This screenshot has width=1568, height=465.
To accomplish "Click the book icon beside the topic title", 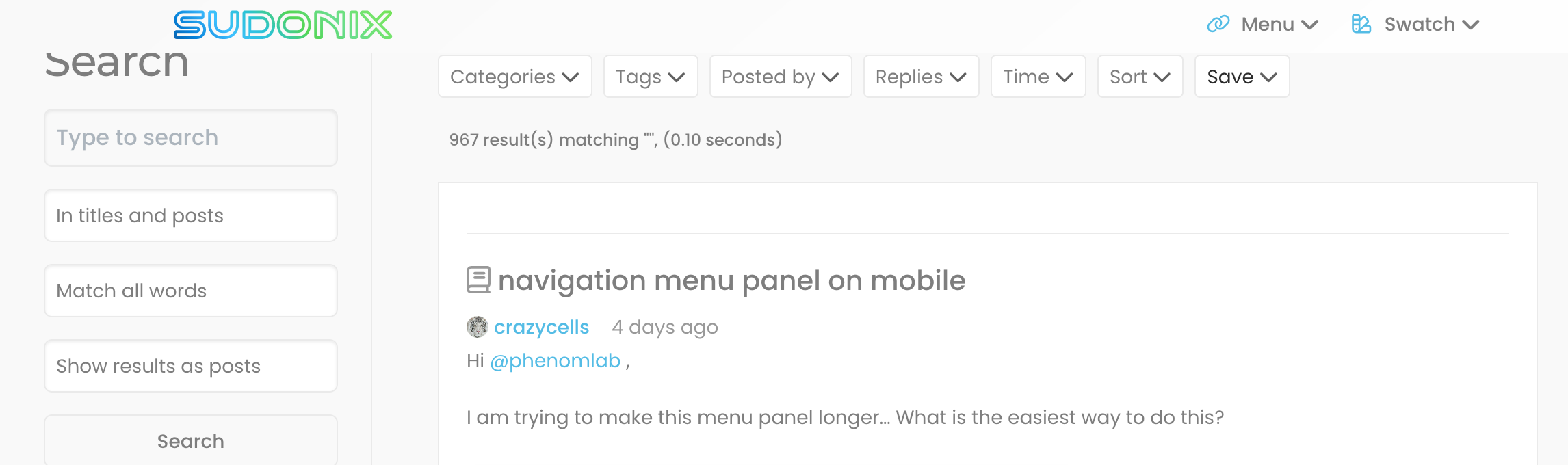I will click(478, 280).
